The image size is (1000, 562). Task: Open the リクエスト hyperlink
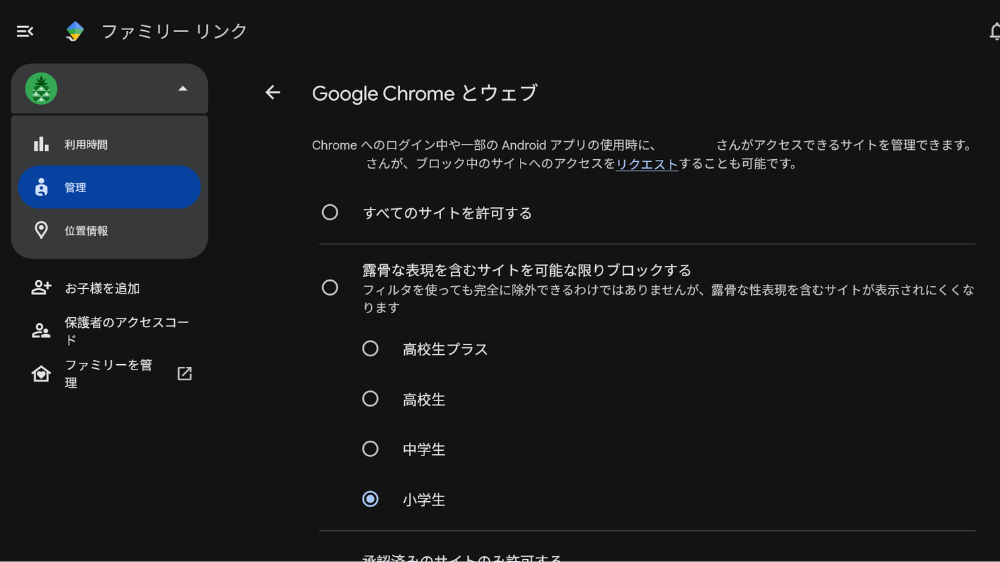(647, 164)
